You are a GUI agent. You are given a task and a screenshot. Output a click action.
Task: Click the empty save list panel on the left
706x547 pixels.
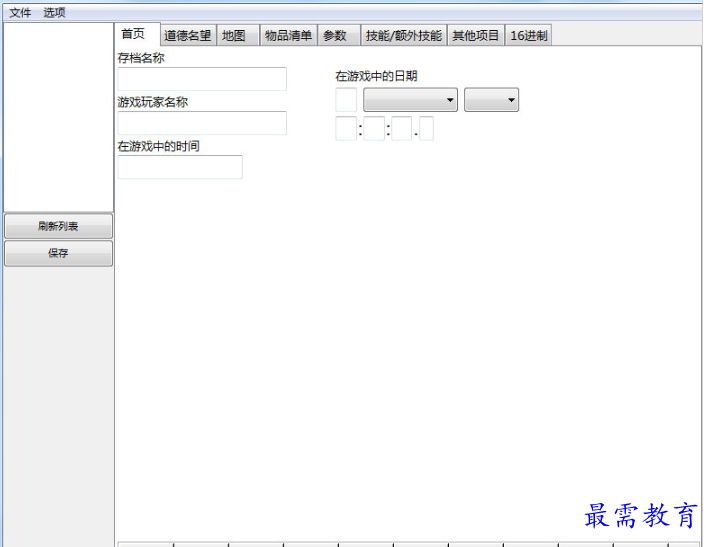click(59, 117)
